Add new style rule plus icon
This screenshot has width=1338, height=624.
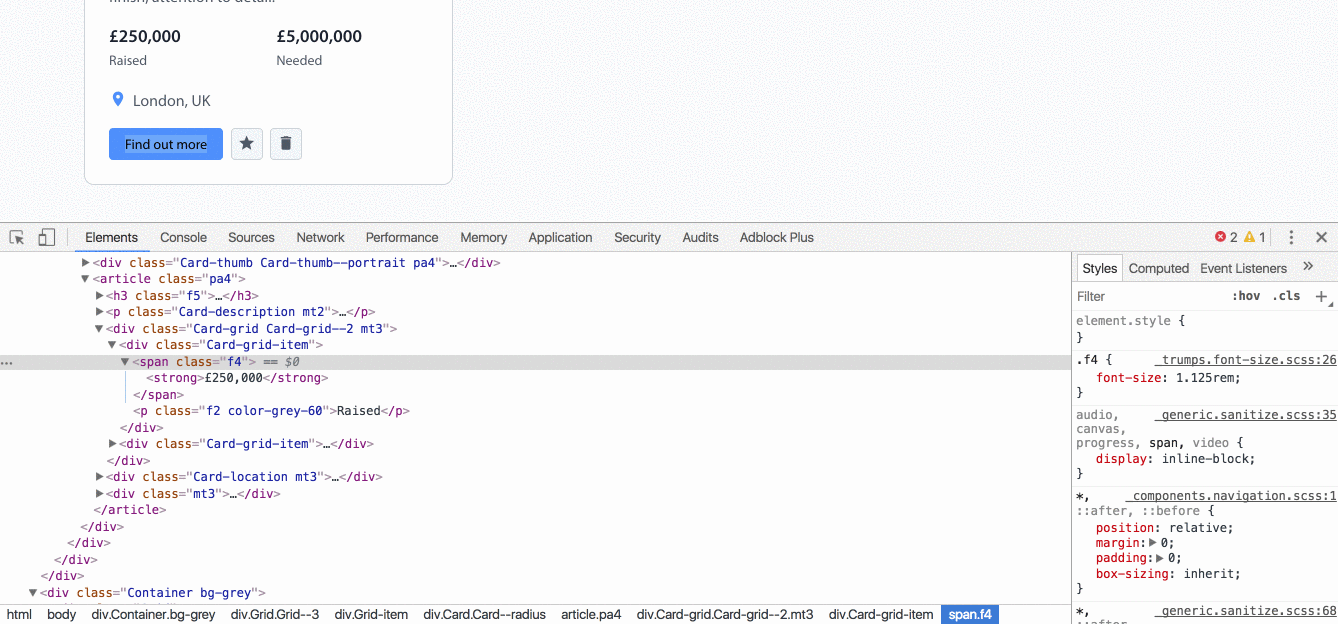pos(1321,296)
